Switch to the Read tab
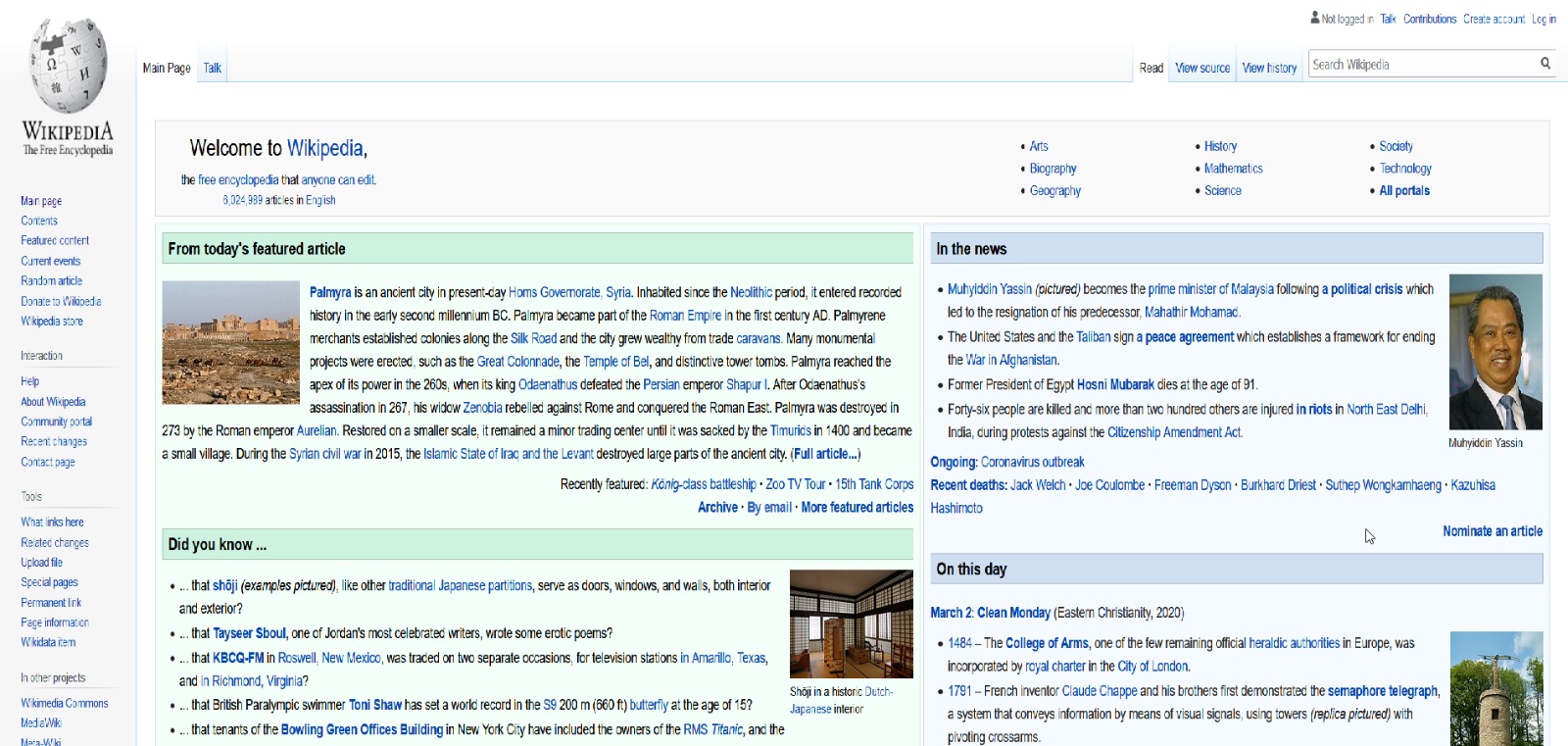This screenshot has width=1568, height=746. coord(1151,69)
